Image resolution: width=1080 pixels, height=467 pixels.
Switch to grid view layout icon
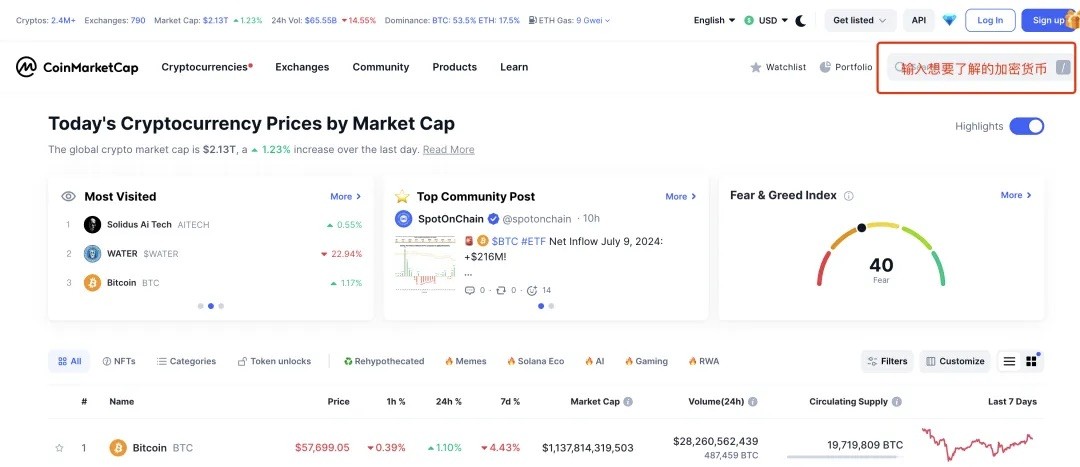1031,361
